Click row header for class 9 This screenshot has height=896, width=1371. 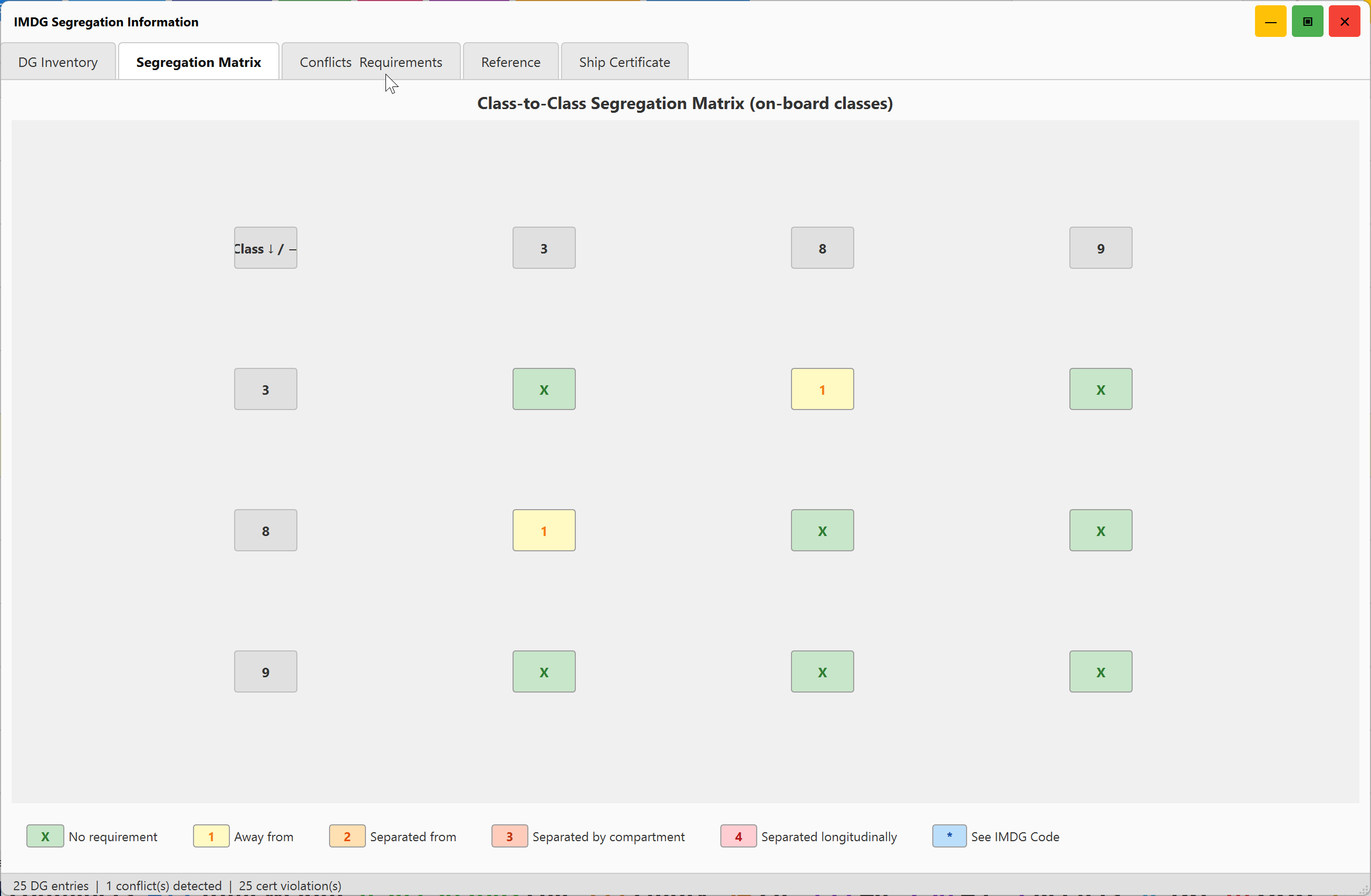pyautogui.click(x=266, y=671)
